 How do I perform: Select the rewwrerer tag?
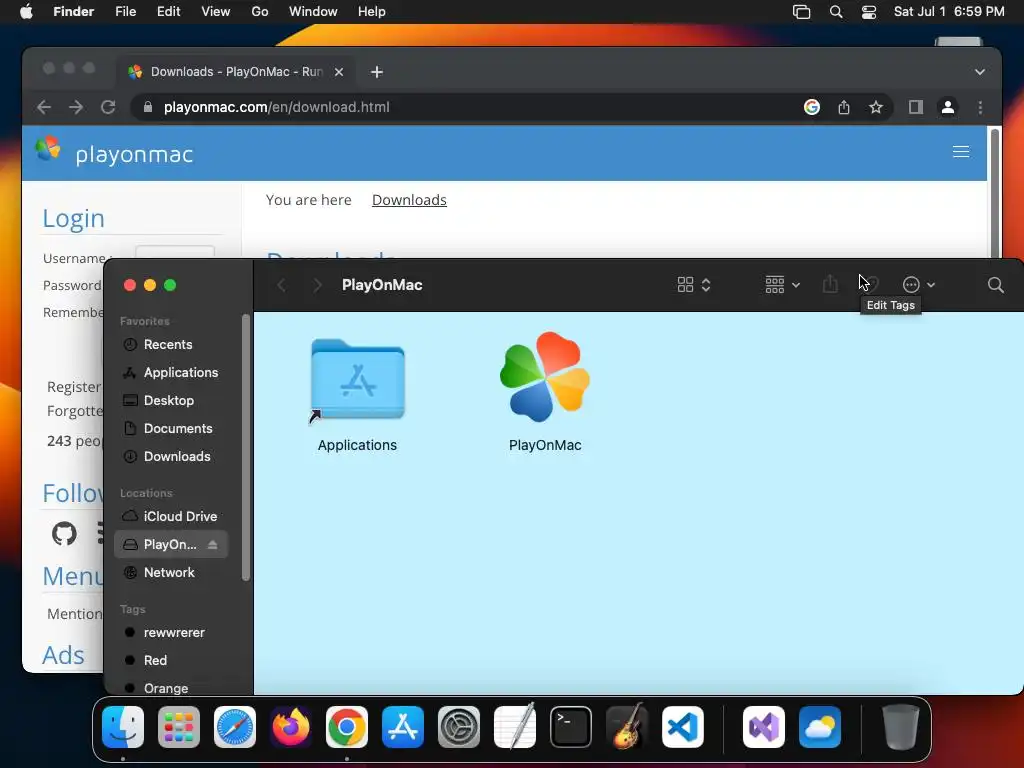pos(172,632)
